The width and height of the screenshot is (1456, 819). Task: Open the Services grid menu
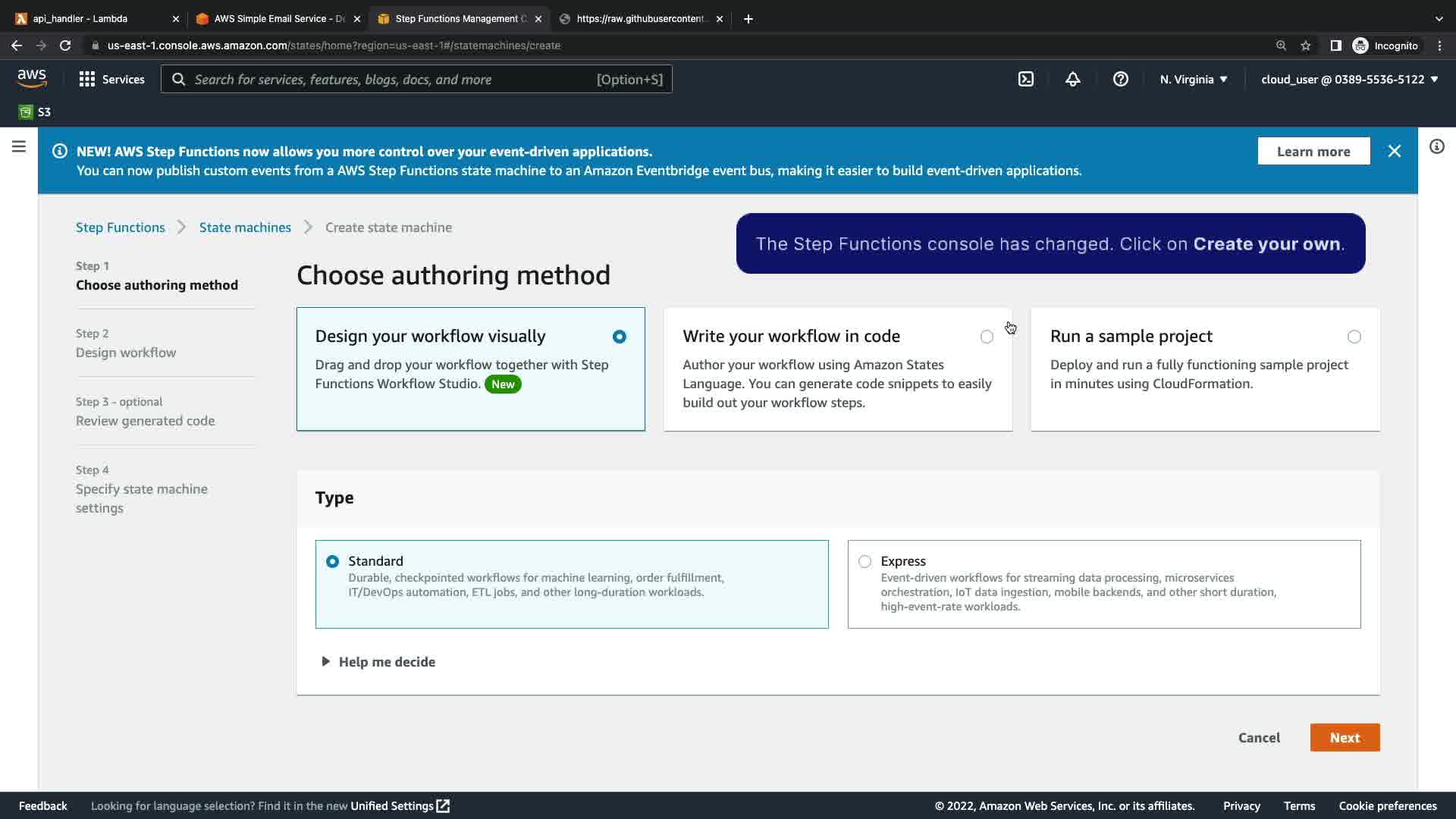(111, 79)
